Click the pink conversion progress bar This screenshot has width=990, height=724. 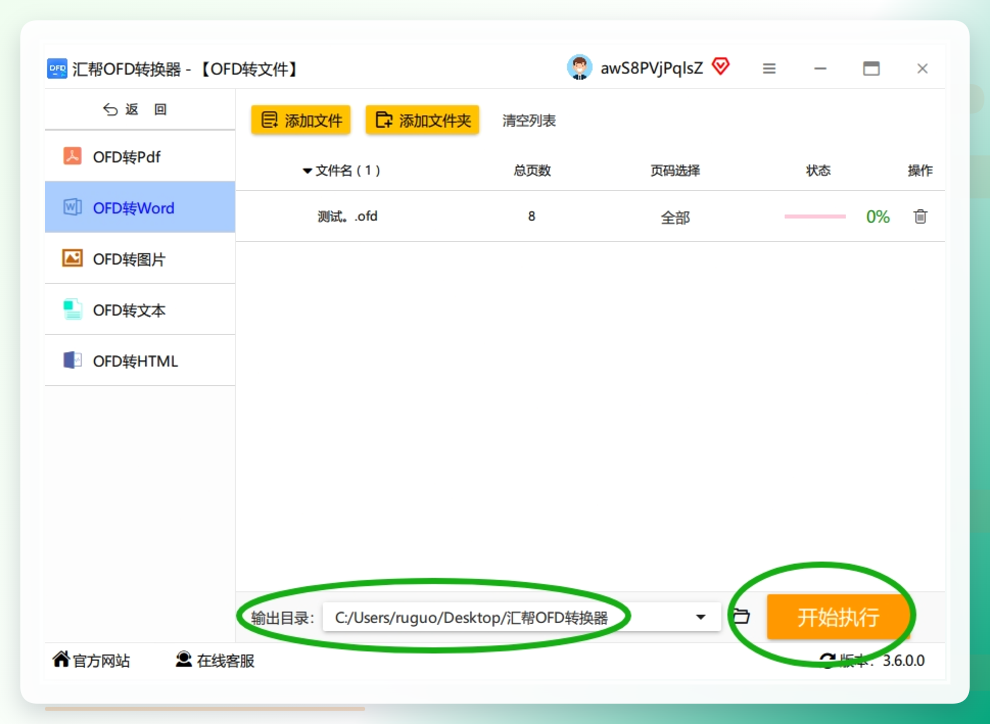tap(814, 217)
